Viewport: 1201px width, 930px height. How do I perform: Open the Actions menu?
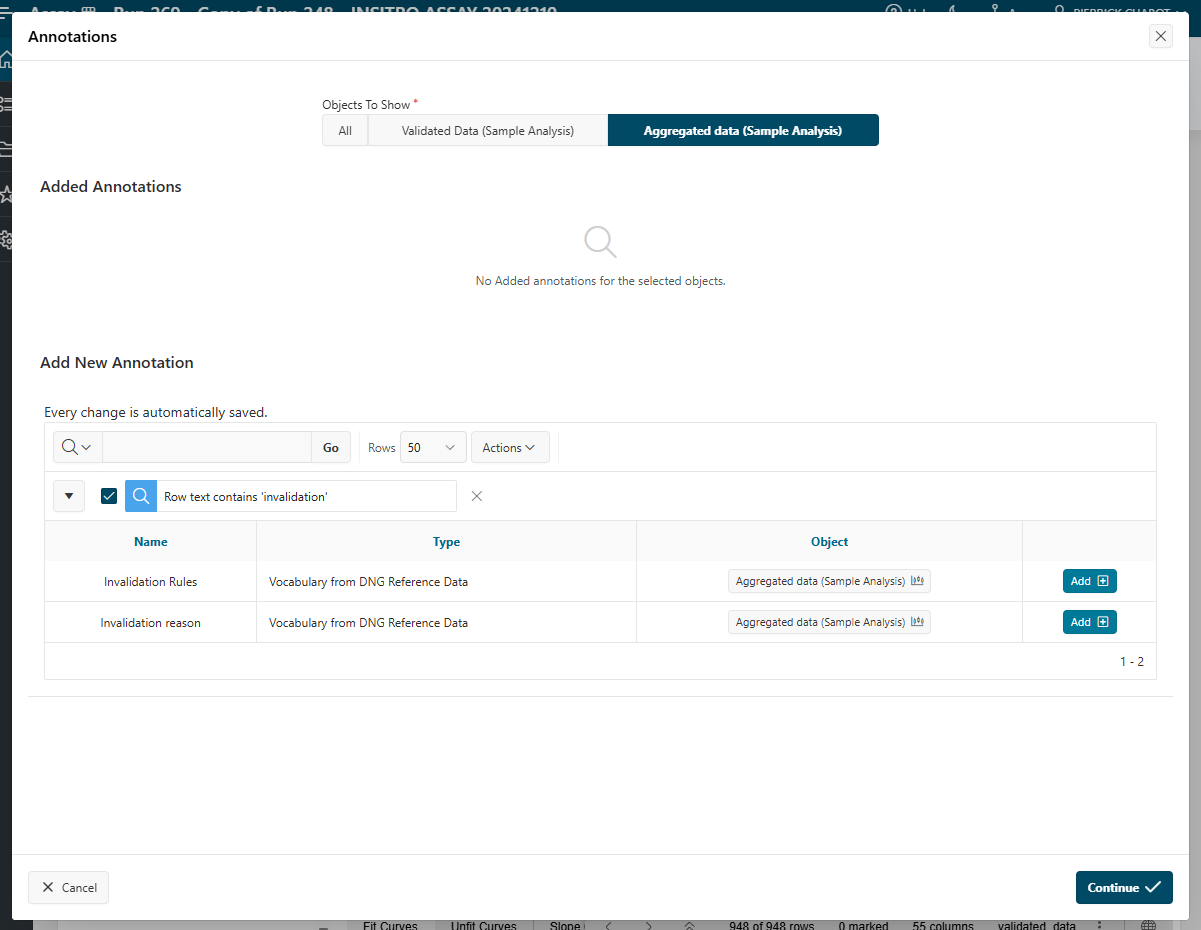(510, 447)
